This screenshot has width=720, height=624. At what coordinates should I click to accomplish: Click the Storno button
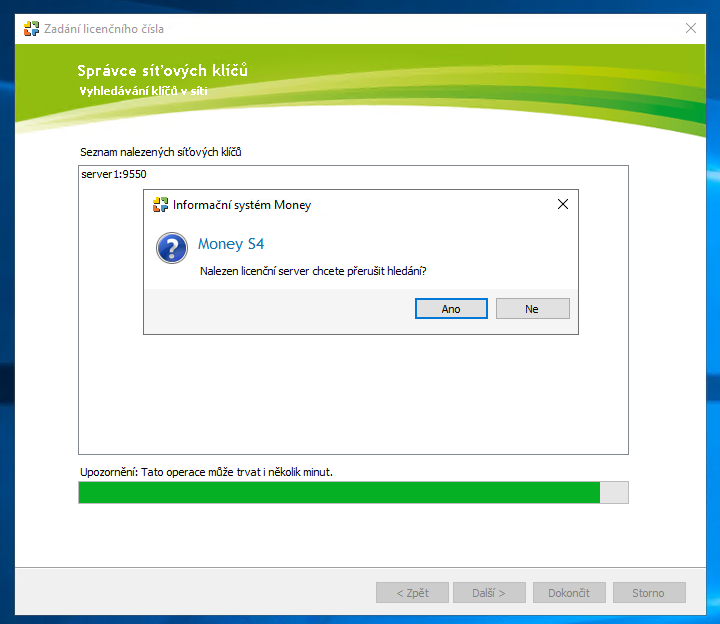pyautogui.click(x=649, y=593)
